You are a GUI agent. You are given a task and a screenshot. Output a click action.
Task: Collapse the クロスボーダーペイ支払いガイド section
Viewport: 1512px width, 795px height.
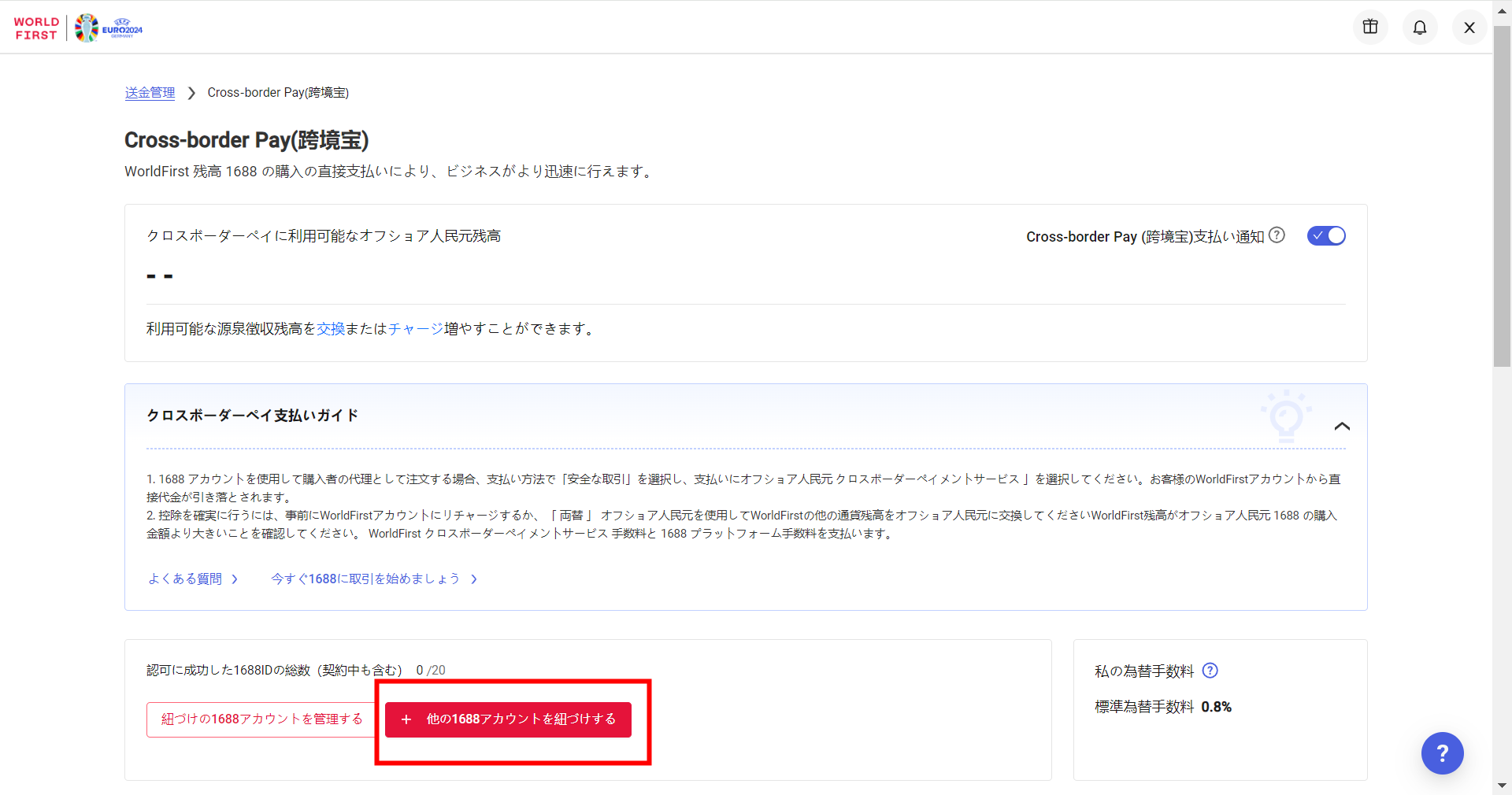[x=1342, y=426]
